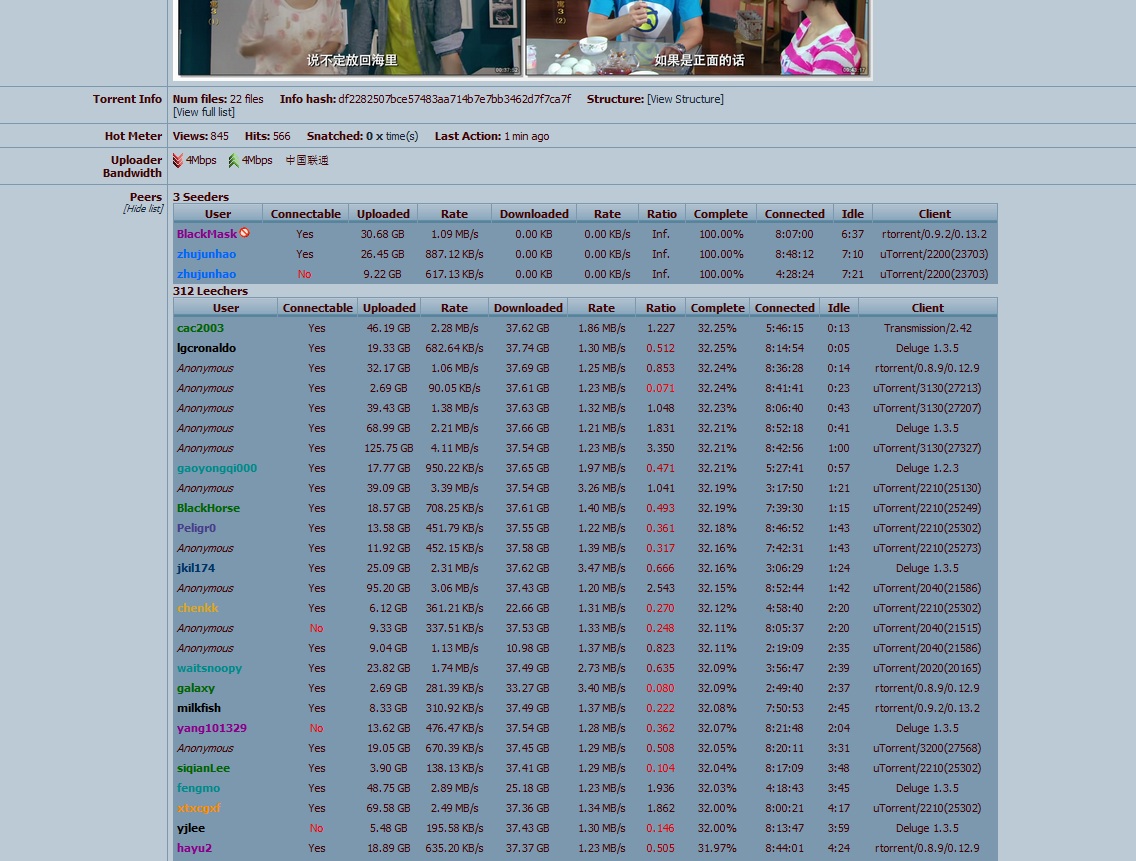Viewport: 1136px width, 861px height.
Task: Click the Views 845 counter
Action: point(201,136)
